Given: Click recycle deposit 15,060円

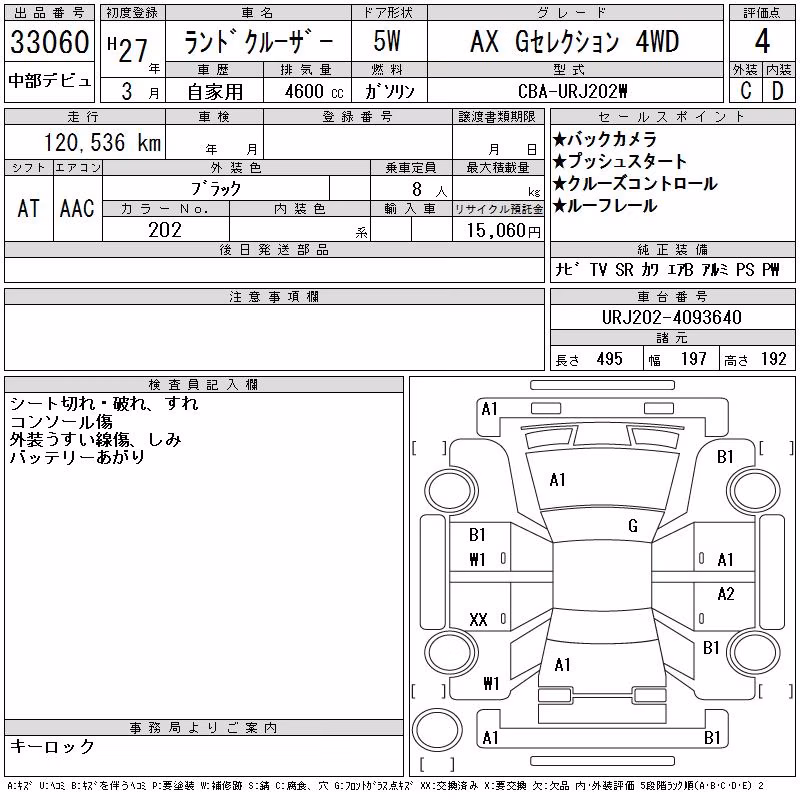Looking at the screenshot, I should pyautogui.click(x=503, y=231).
